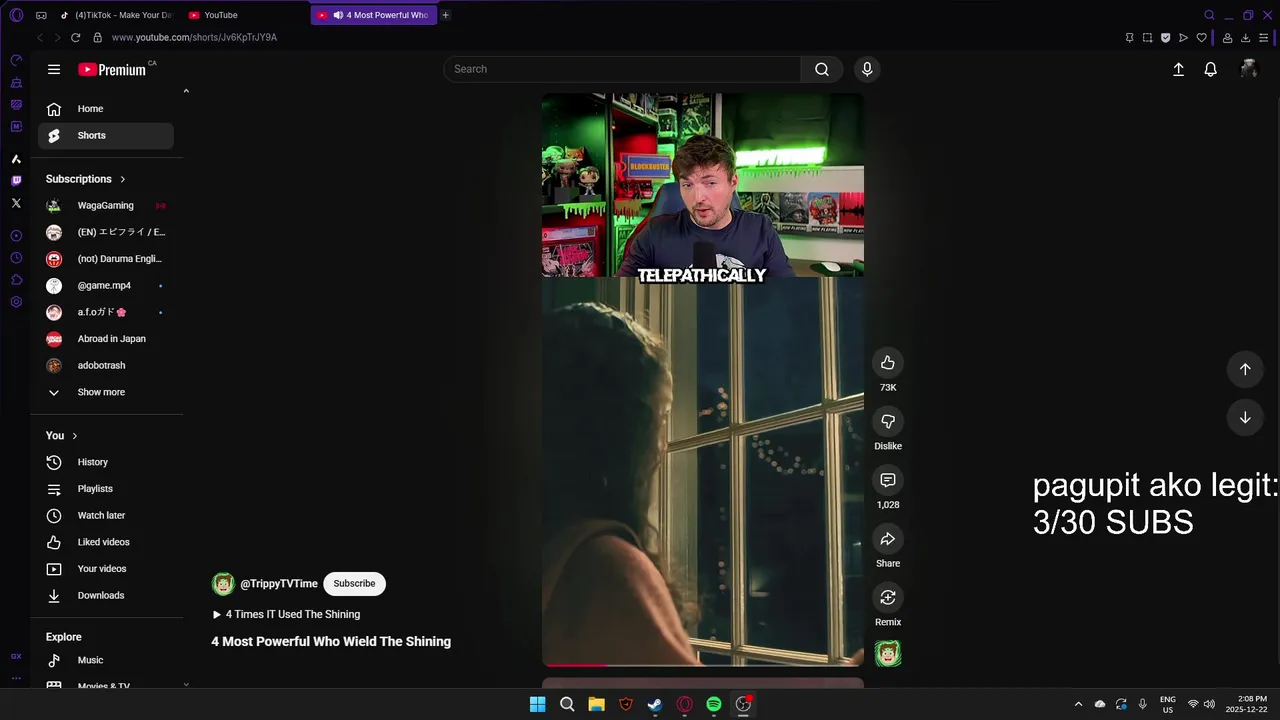Like the Short with the thumbs-up button
This screenshot has width=1280, height=720.
(888, 362)
